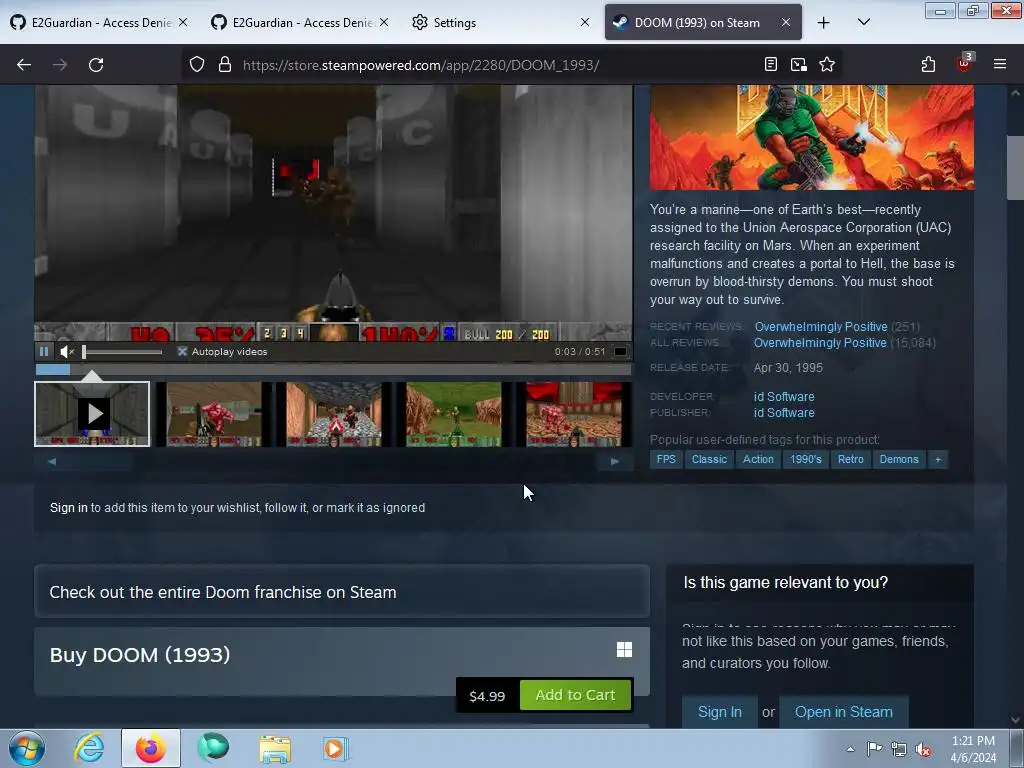1024x768 pixels.
Task: Open developer id Software link
Action: tap(784, 396)
